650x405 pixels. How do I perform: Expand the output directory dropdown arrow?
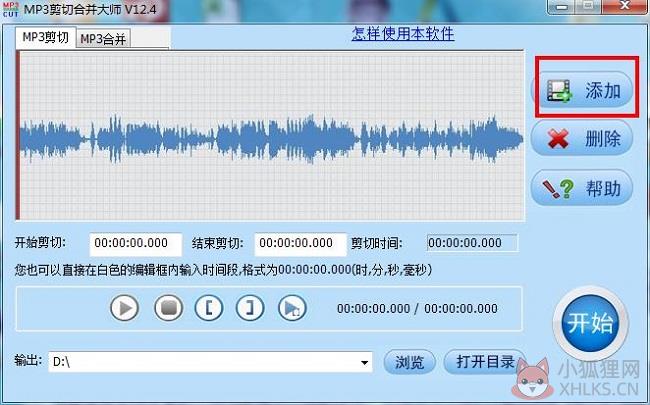click(x=364, y=362)
